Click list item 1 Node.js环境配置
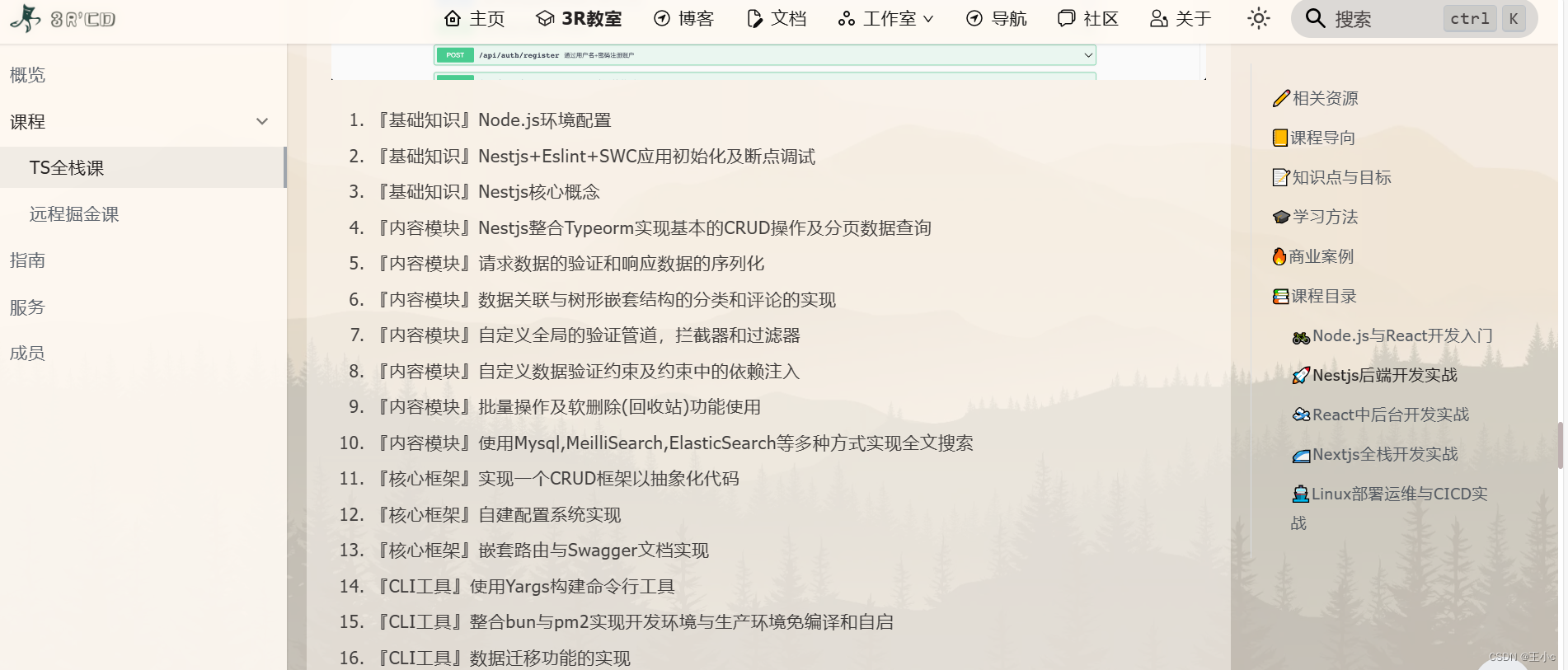Screen dimensions: 1568x670 coord(495,120)
